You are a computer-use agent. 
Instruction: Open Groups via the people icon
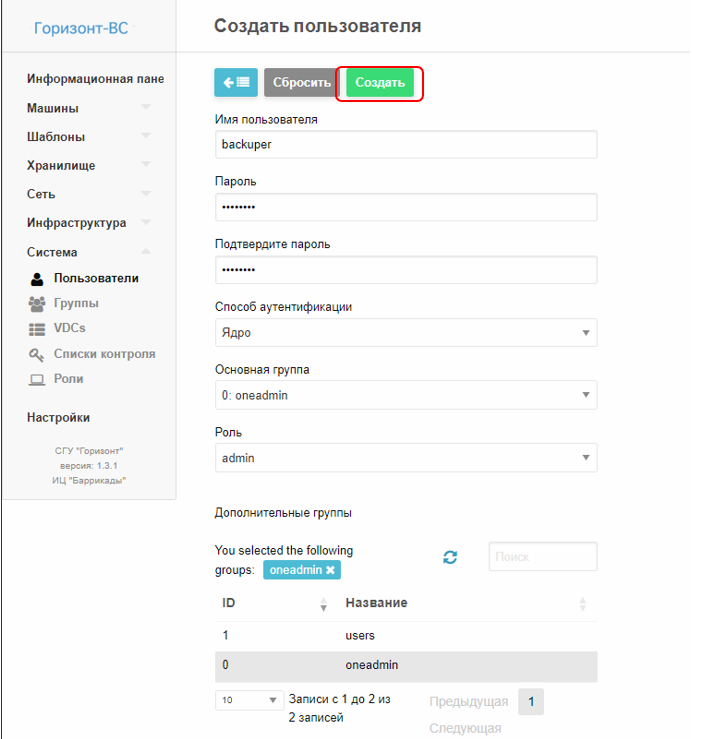[x=37, y=304]
